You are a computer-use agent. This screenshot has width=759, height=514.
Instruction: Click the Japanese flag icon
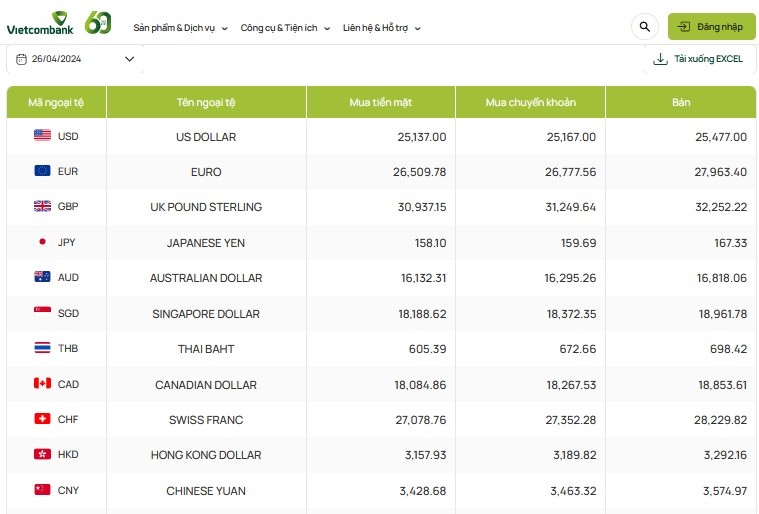(42, 242)
